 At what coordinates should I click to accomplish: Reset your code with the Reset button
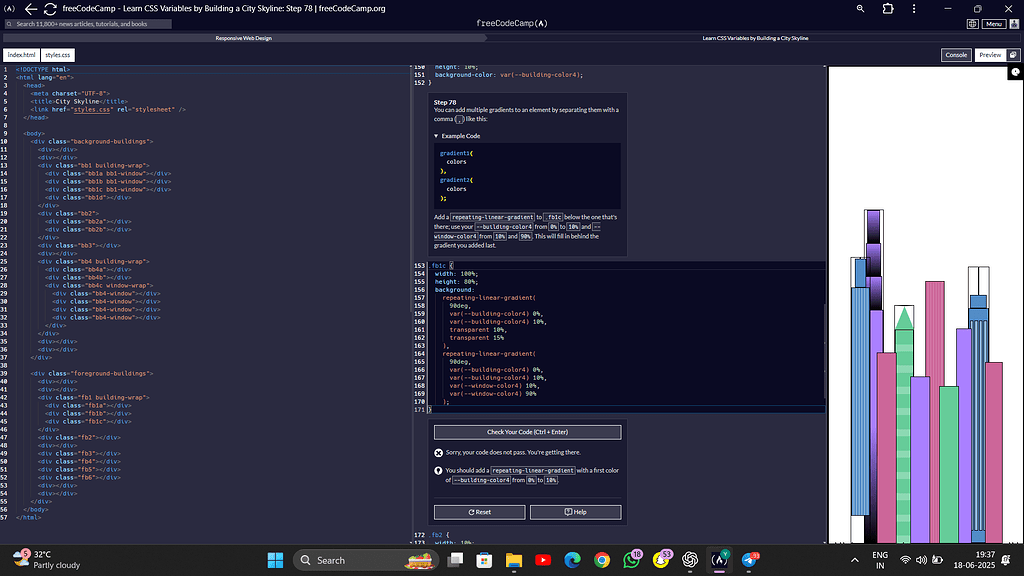point(479,511)
